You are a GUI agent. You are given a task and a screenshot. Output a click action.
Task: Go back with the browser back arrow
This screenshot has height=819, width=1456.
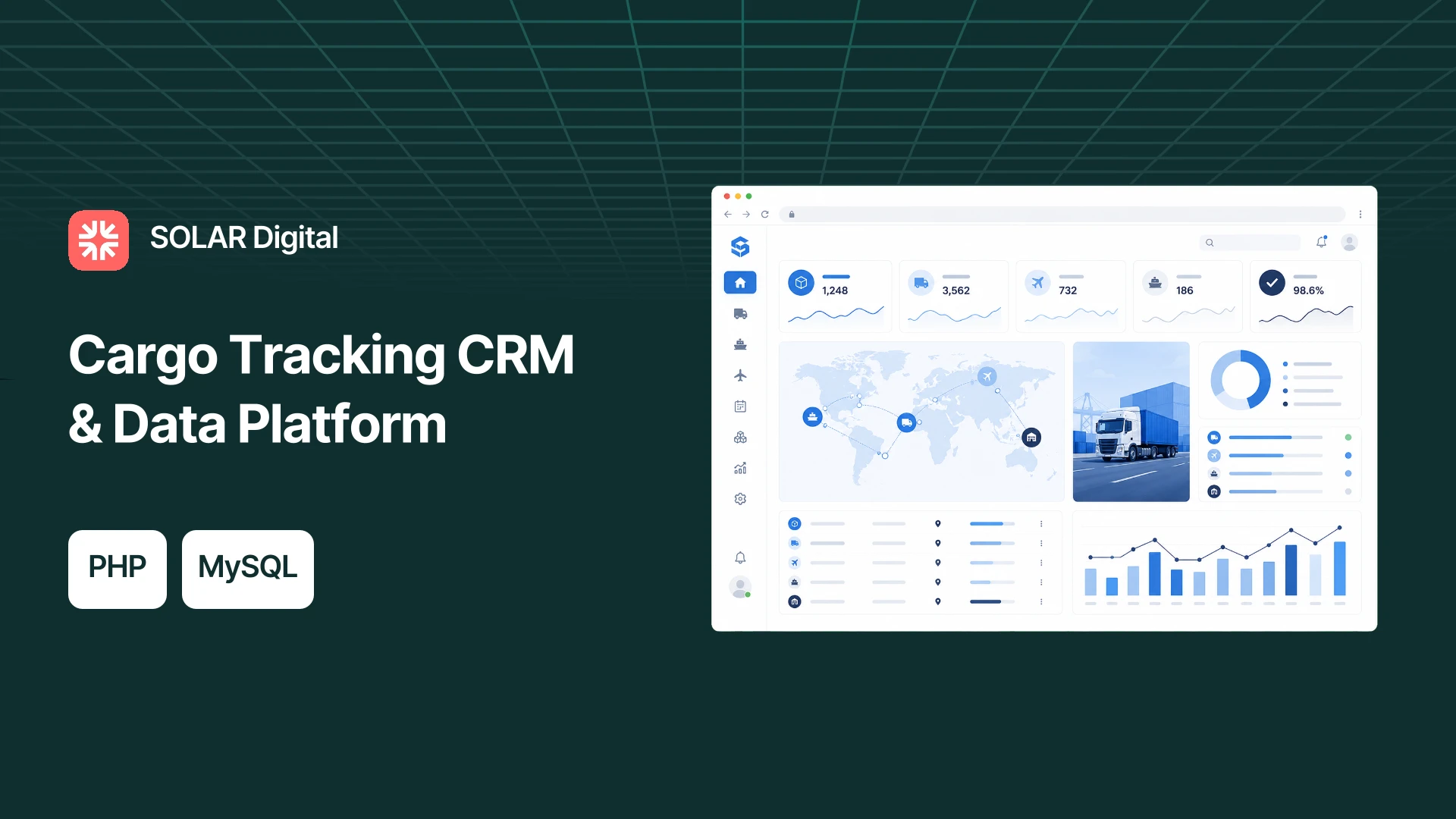pos(728,215)
